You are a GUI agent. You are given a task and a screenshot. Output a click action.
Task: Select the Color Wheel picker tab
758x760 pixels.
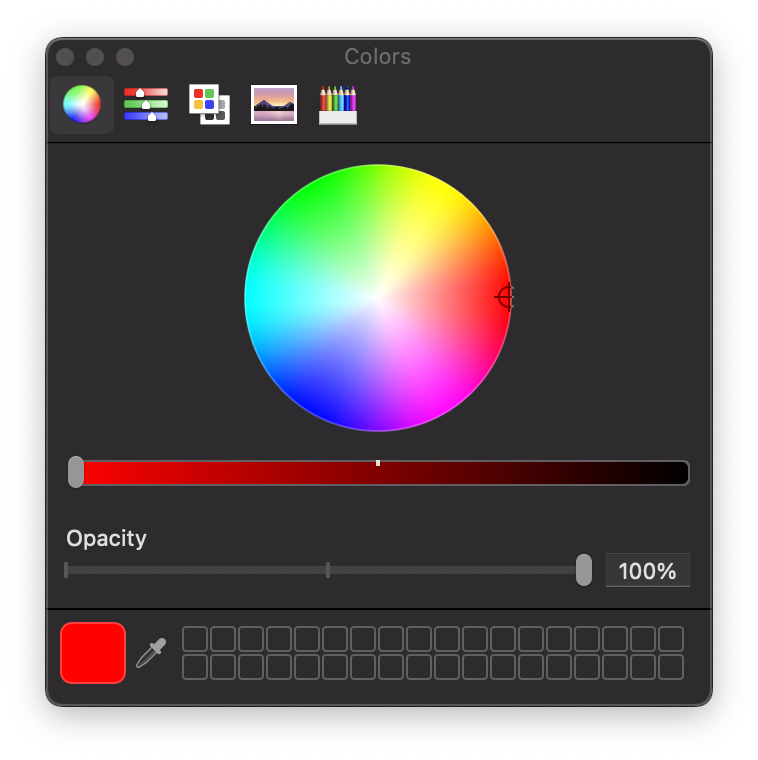[82, 104]
